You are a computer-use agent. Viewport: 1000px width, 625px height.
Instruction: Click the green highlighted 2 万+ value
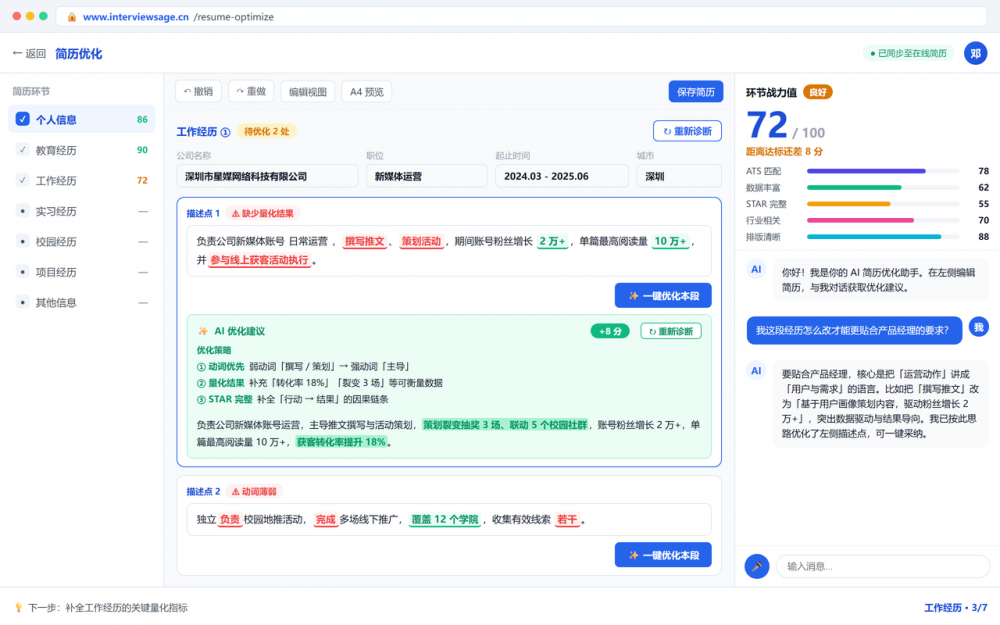pyautogui.click(x=552, y=242)
